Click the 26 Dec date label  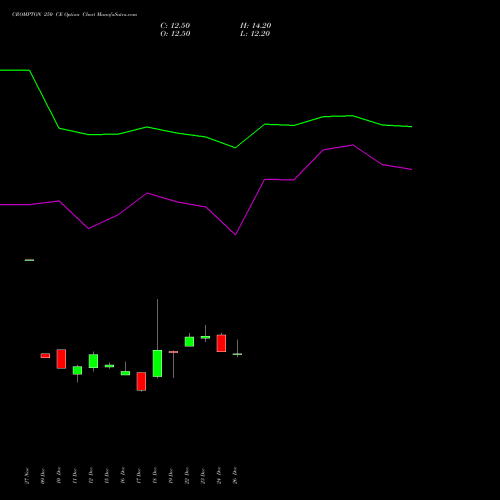pyautogui.click(x=235, y=476)
